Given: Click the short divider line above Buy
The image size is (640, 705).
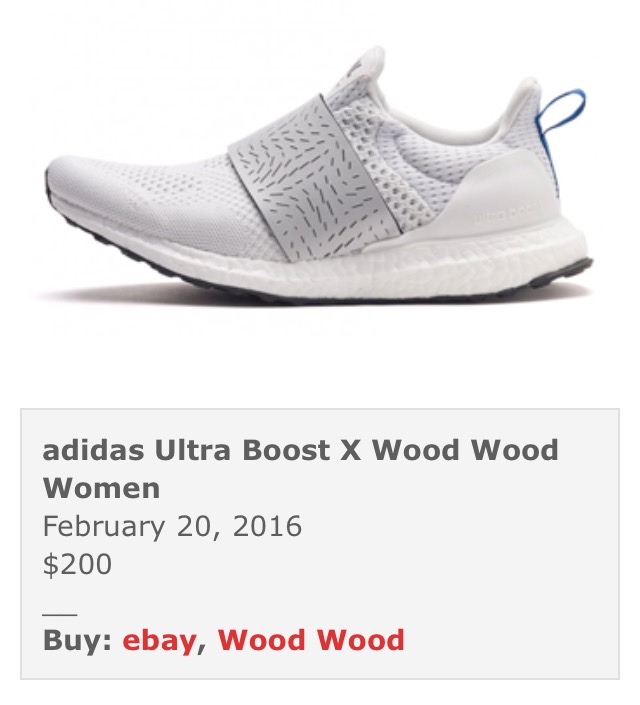Looking at the screenshot, I should (x=60, y=614).
